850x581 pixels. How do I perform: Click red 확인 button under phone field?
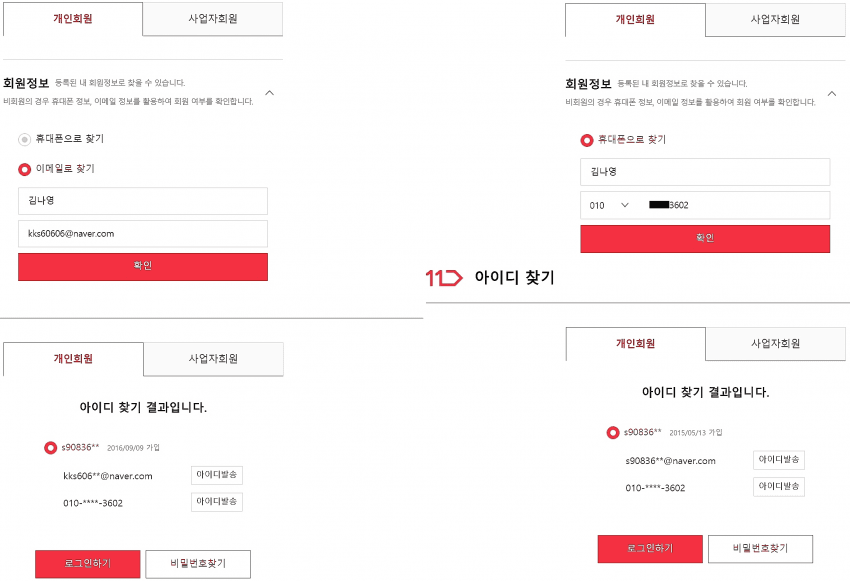(x=705, y=238)
